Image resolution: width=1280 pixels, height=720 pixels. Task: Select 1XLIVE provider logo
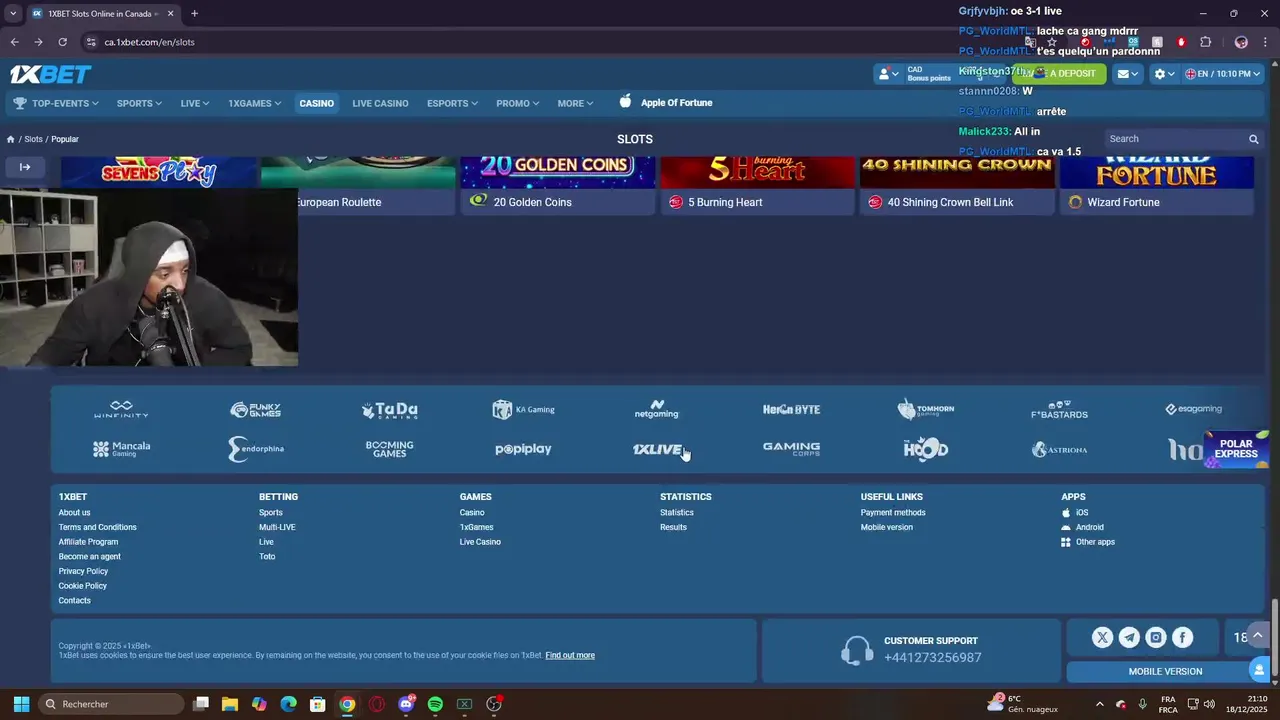(x=657, y=449)
